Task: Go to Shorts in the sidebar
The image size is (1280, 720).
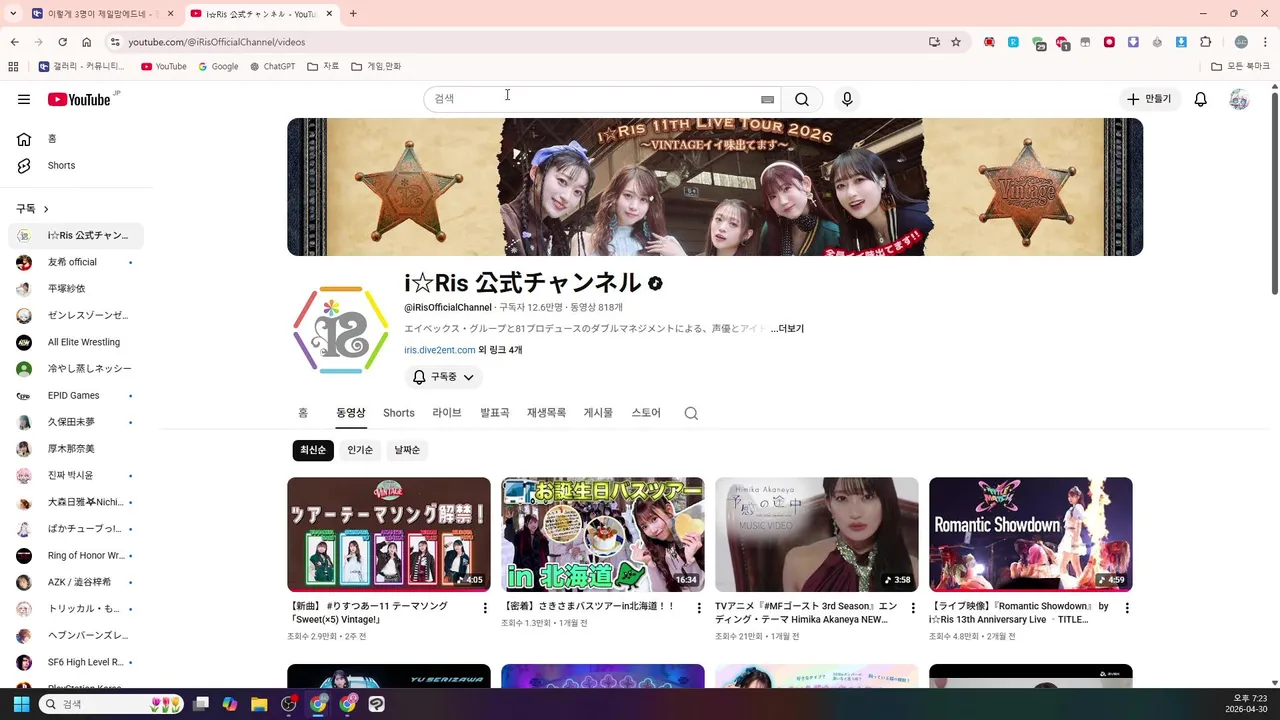Action: tap(76, 165)
